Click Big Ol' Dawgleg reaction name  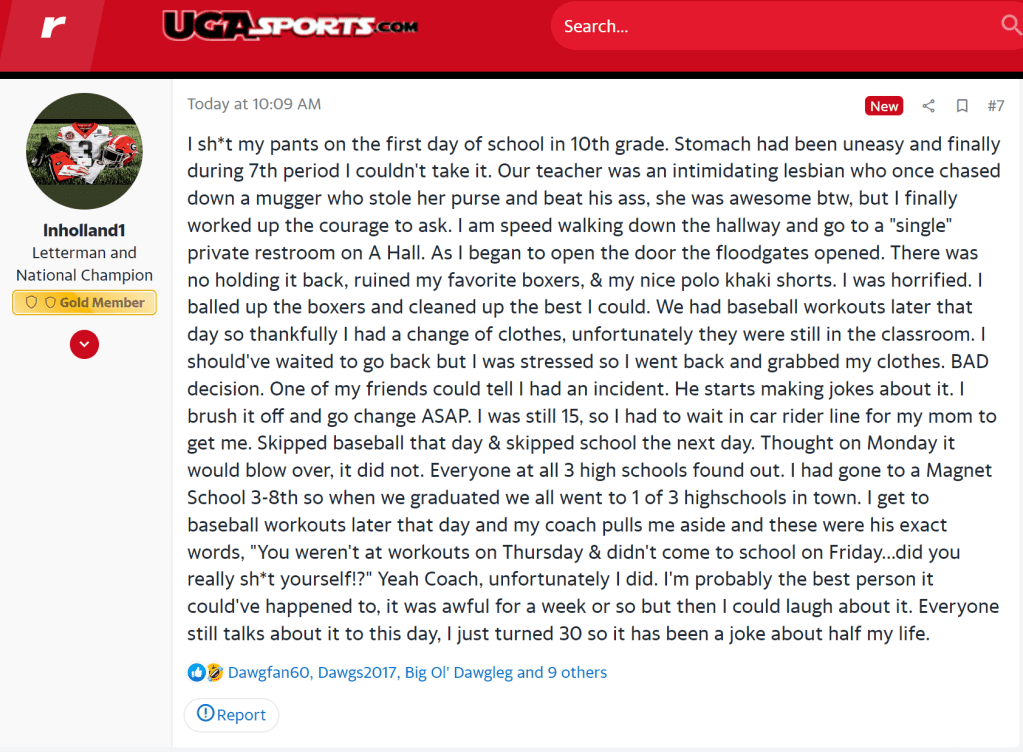(x=458, y=672)
